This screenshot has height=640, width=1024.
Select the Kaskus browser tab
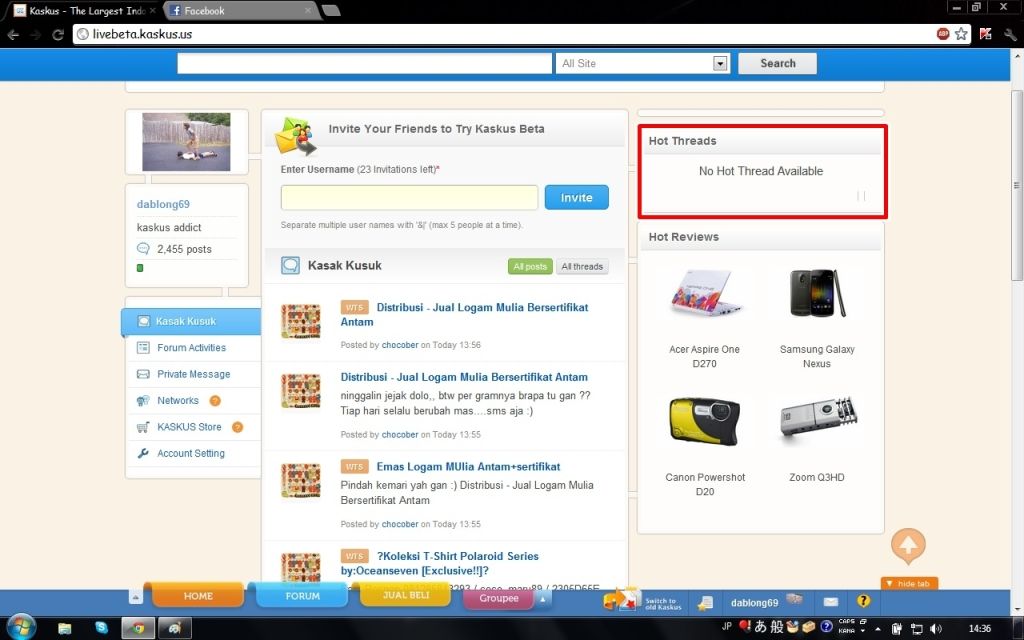(x=84, y=10)
